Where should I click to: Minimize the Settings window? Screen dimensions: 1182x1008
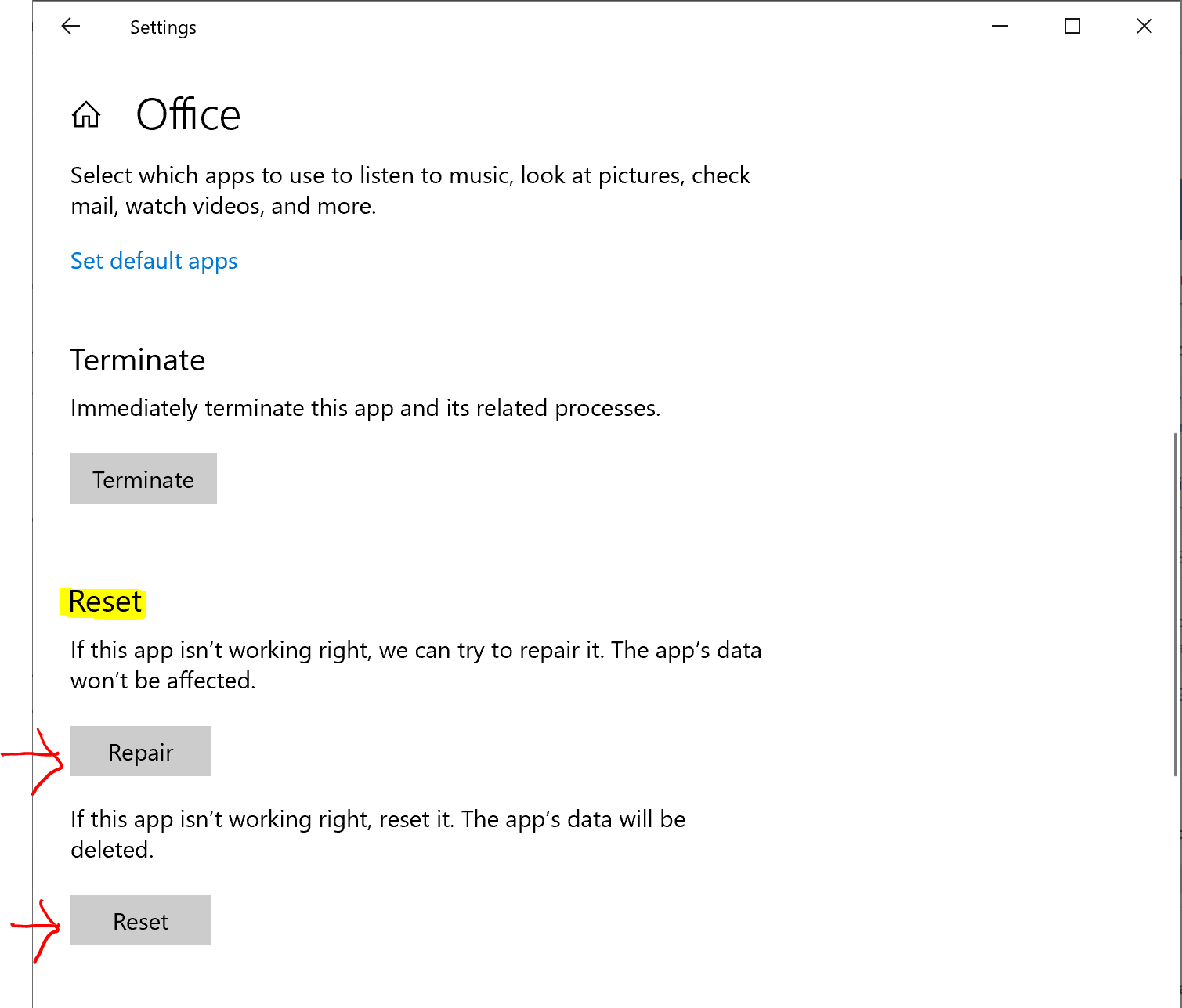click(1000, 27)
